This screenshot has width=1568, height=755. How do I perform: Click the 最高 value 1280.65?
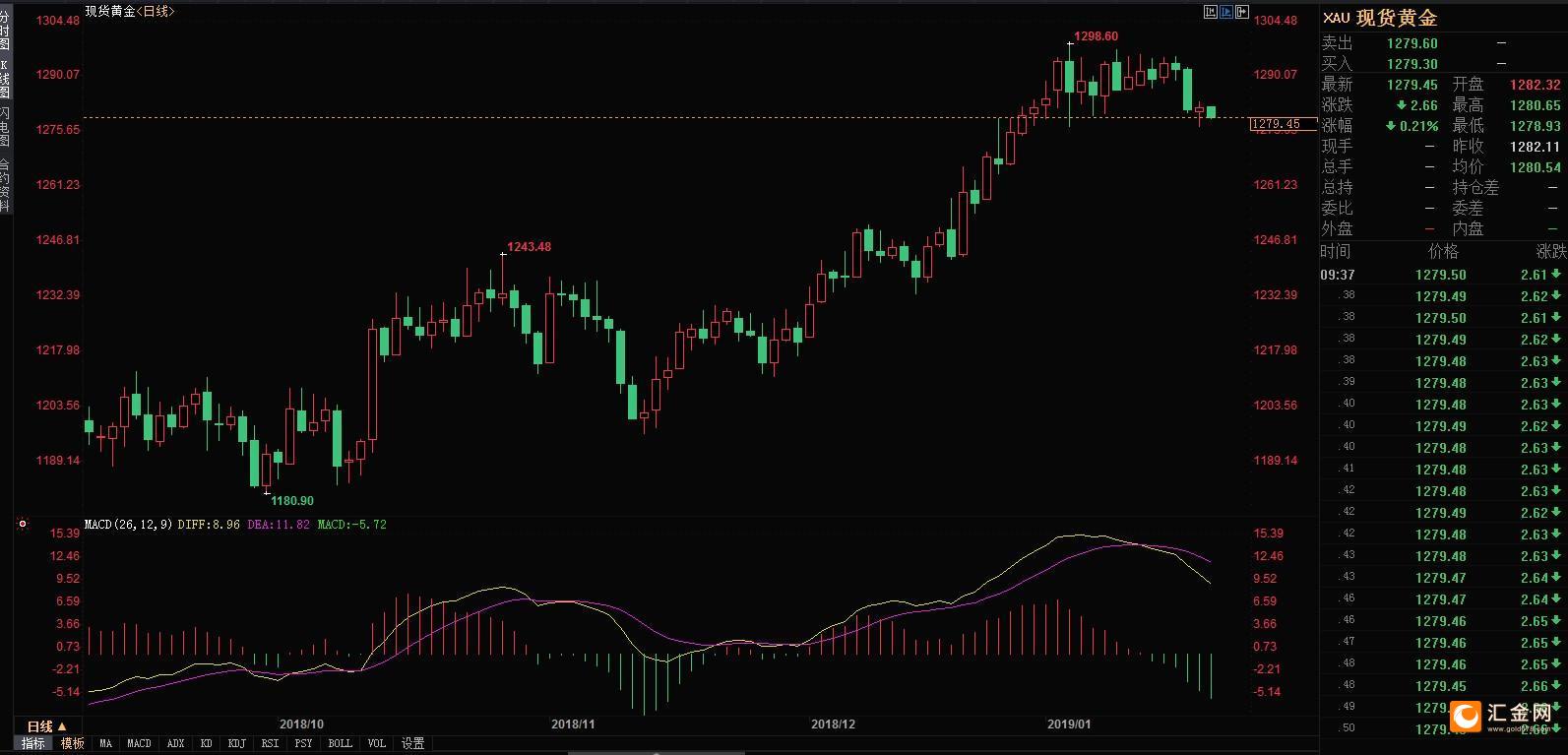[1536, 105]
